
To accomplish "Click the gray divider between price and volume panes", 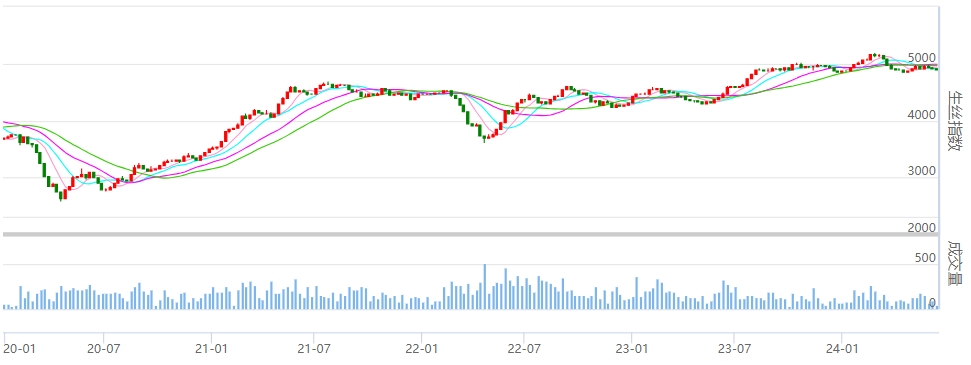I will 471,234.
